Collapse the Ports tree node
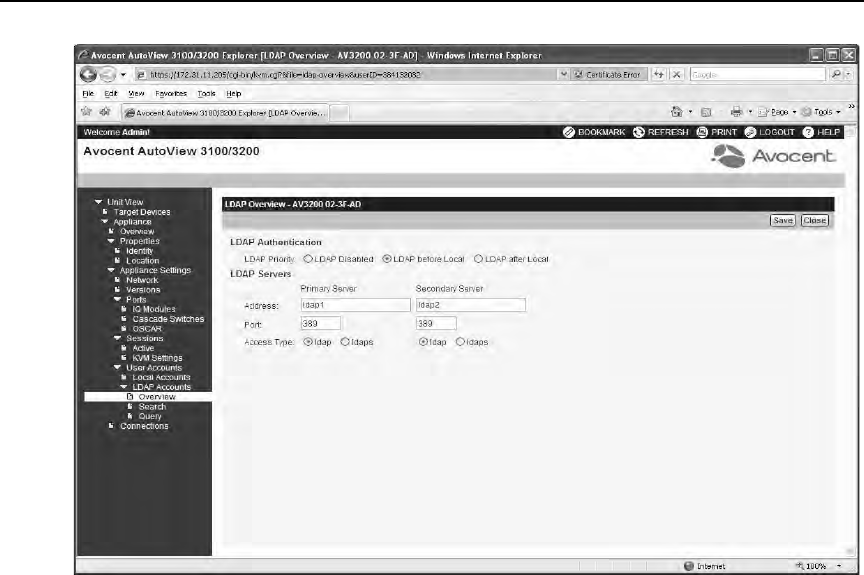The height and width of the screenshot is (575, 864). coord(117,299)
